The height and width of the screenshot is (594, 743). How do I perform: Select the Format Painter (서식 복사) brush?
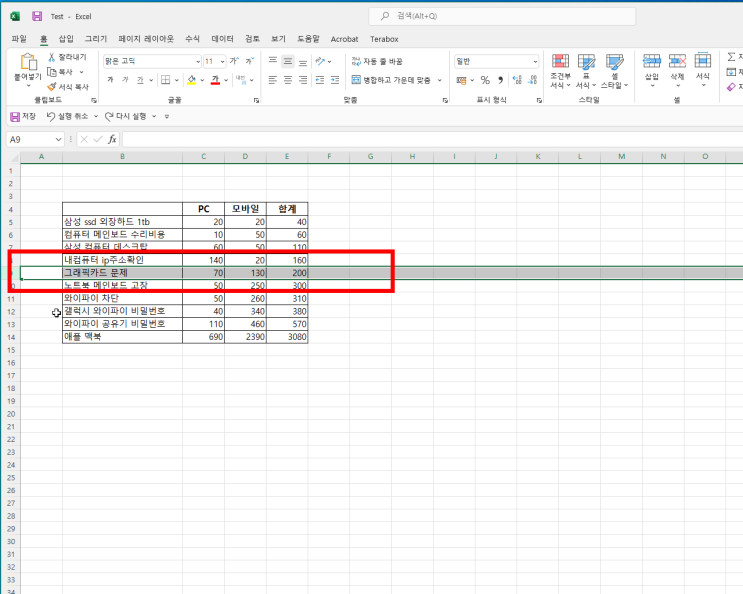pyautogui.click(x=52, y=87)
